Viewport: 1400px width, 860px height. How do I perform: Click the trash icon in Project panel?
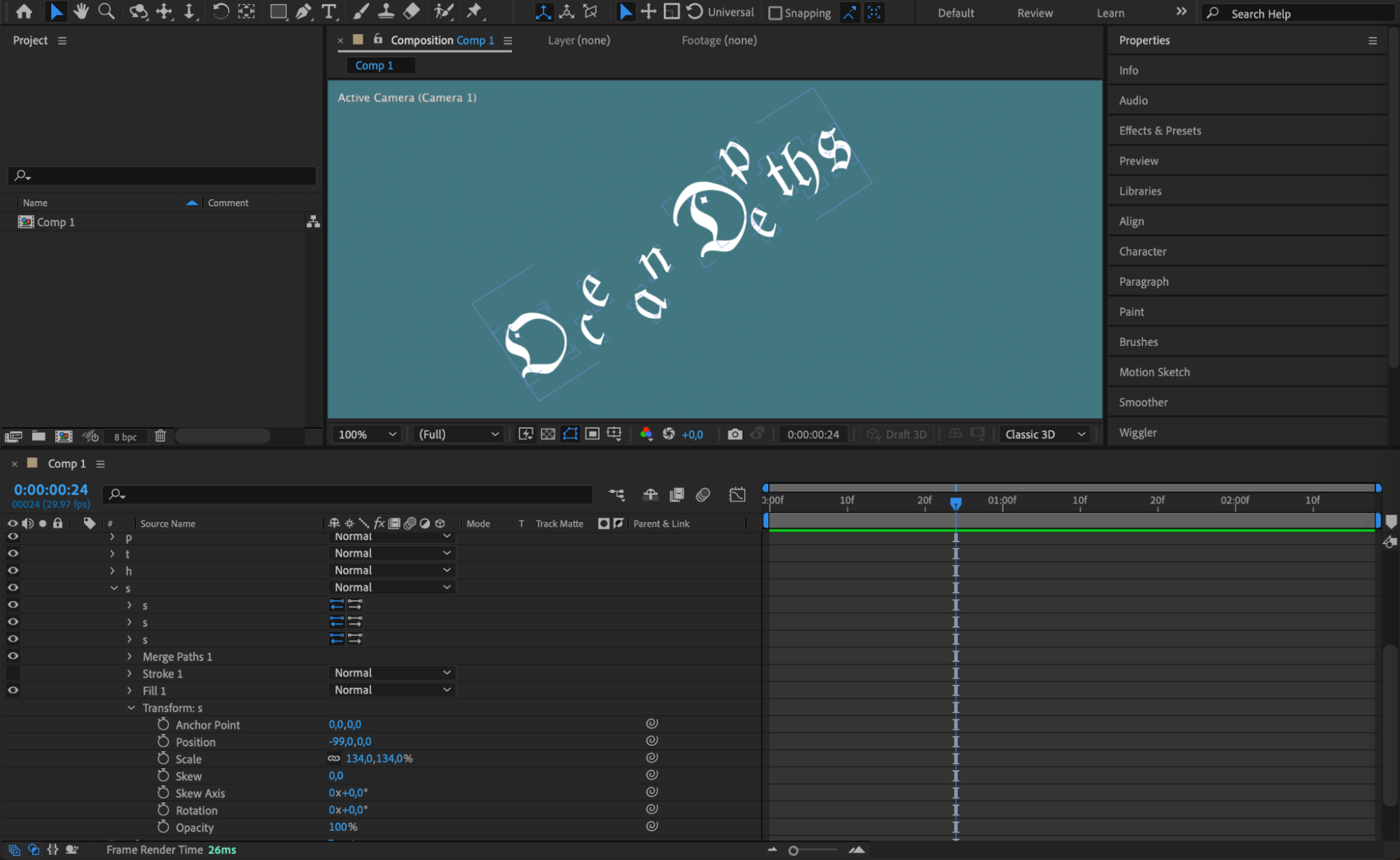point(160,436)
